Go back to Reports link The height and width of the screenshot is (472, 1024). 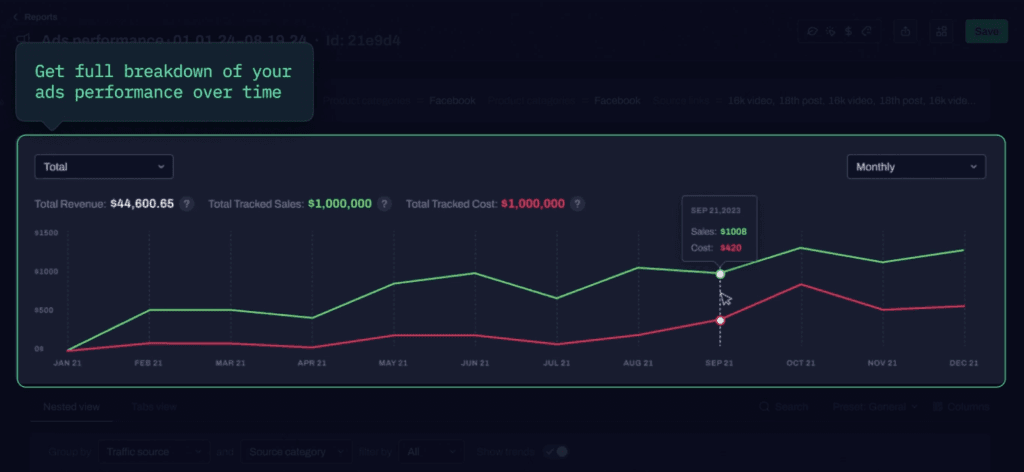40,17
